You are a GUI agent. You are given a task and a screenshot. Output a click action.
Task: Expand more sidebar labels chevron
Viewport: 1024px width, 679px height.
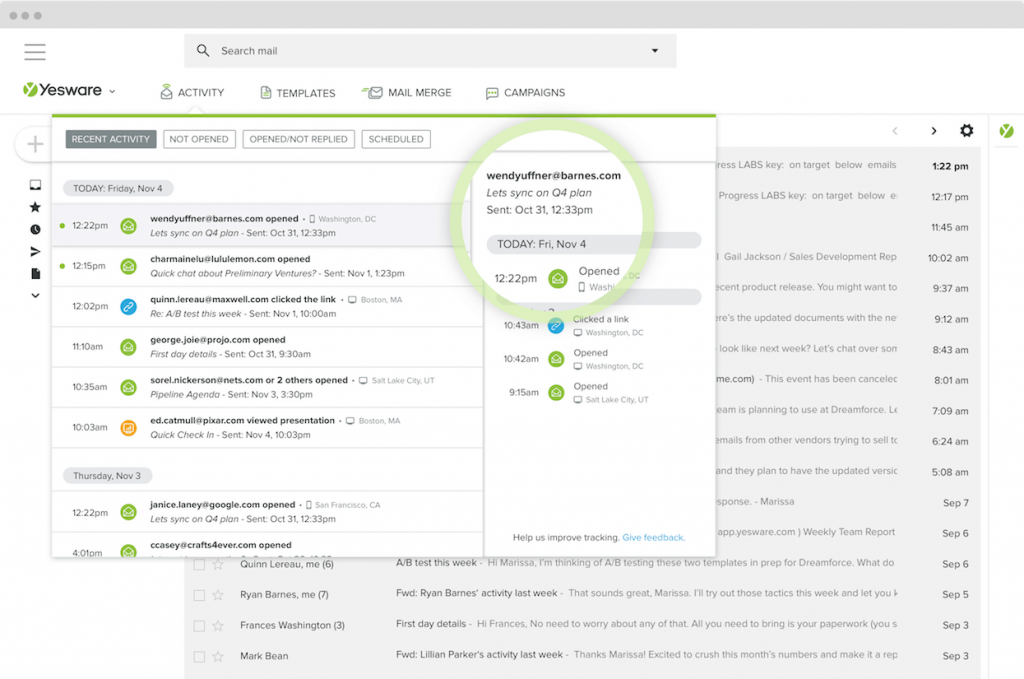pyautogui.click(x=35, y=295)
